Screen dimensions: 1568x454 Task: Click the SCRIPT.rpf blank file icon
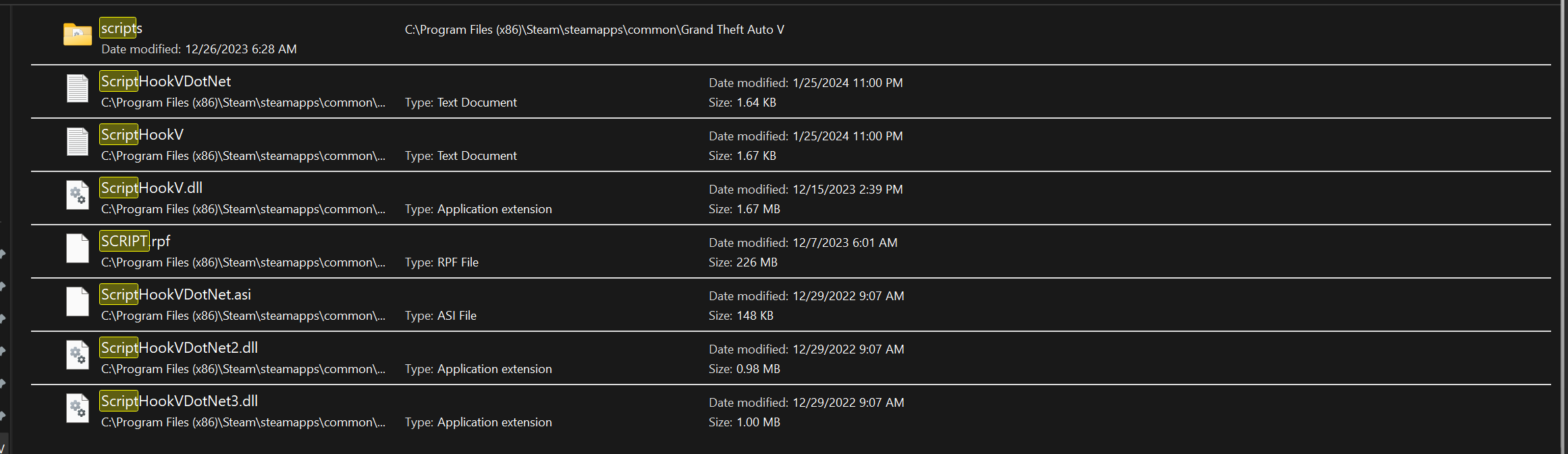coord(78,248)
